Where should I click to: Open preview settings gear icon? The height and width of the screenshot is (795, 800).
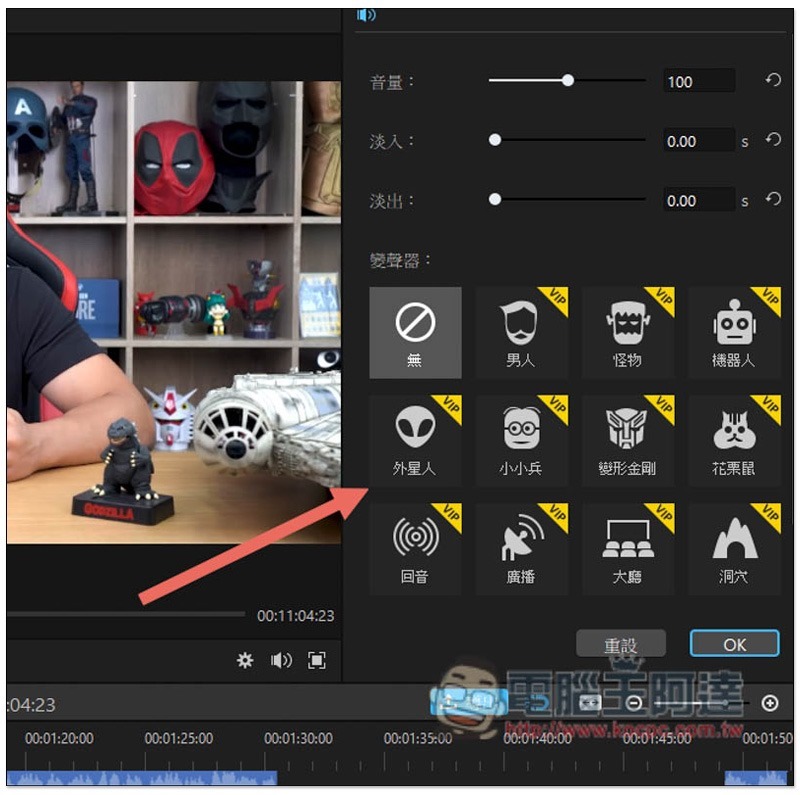pos(245,660)
